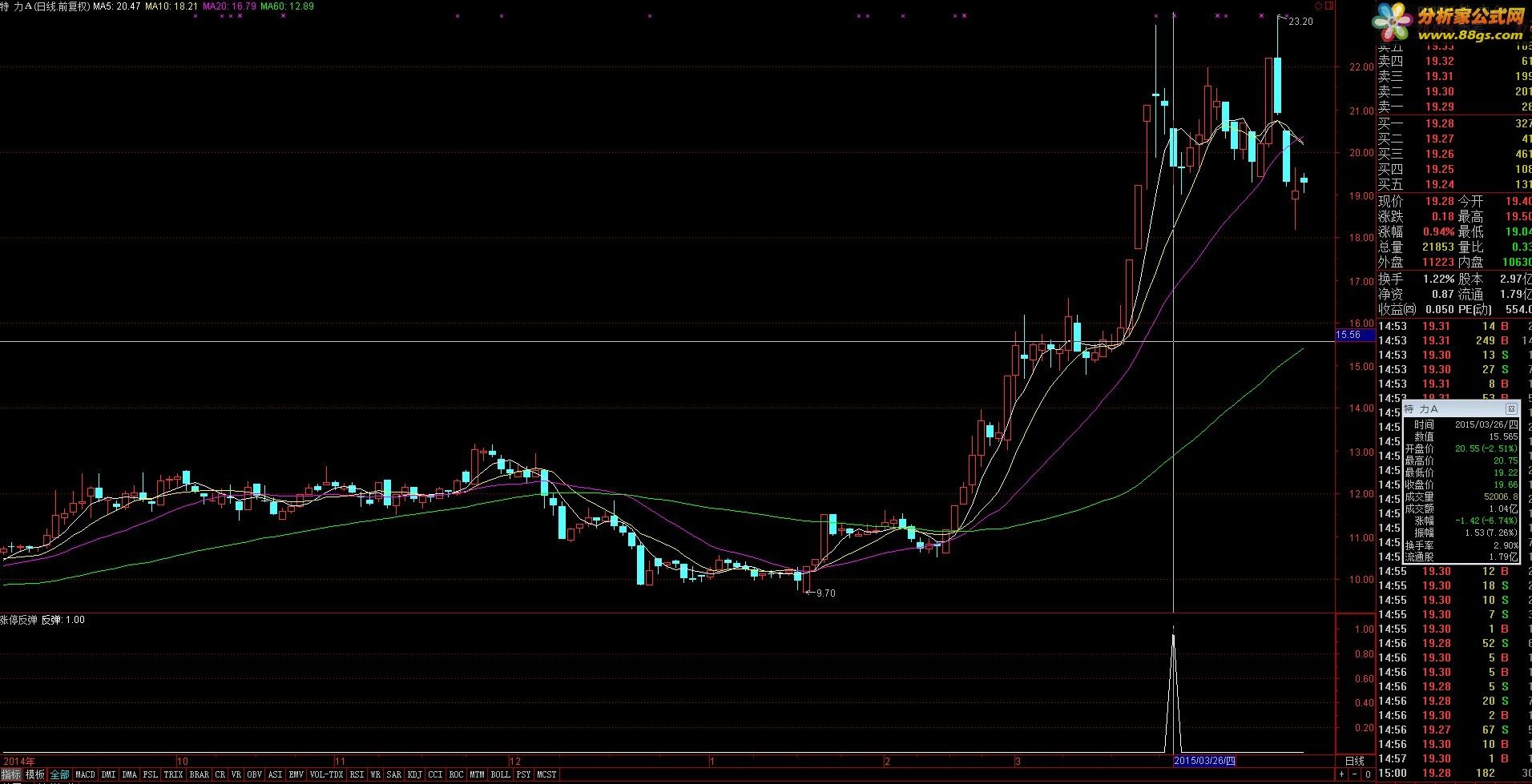Viewport: 1532px width, 784px height.
Task: Click the 成交量 52006.8 row in popup
Action: point(1461,497)
